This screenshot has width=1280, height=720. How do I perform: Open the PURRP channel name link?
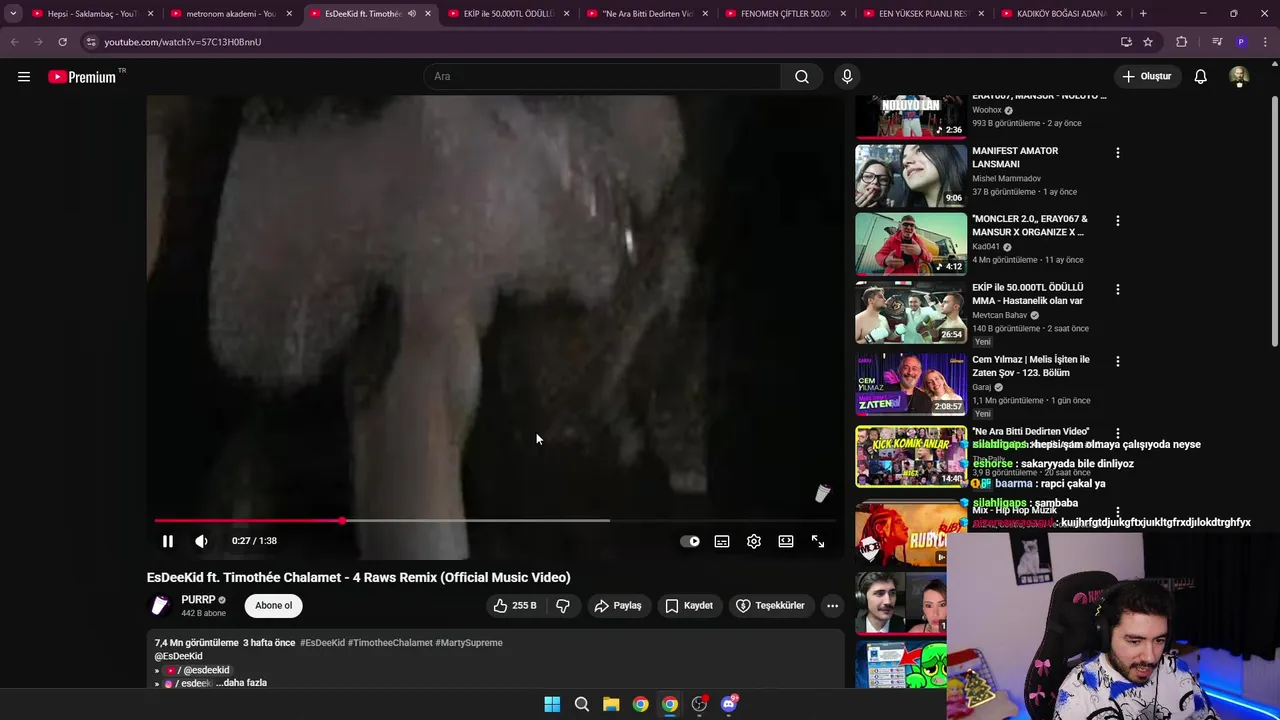point(198,600)
